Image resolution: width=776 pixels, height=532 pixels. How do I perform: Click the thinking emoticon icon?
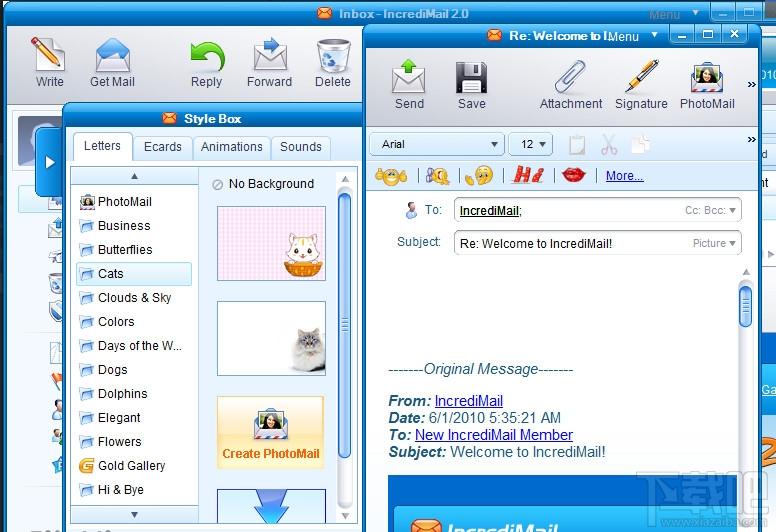tap(479, 175)
